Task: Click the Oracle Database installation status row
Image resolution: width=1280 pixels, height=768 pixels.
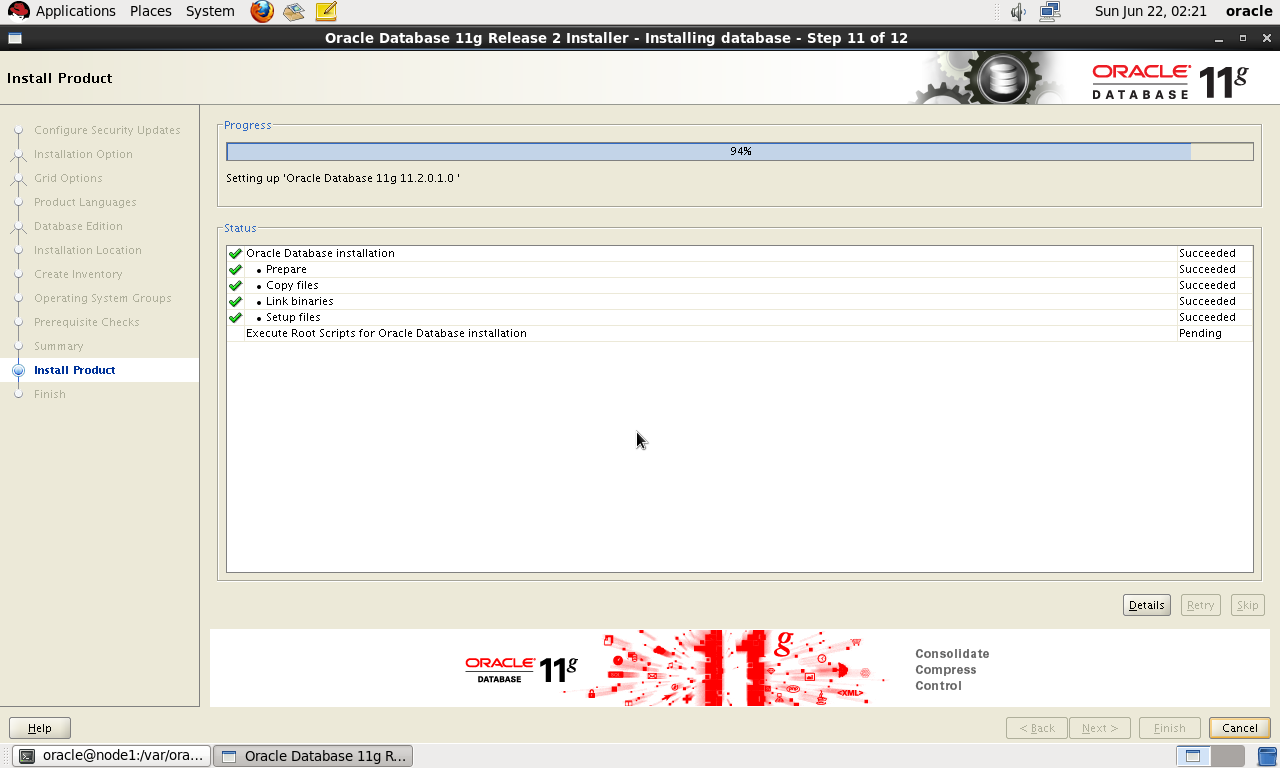Action: (x=740, y=254)
